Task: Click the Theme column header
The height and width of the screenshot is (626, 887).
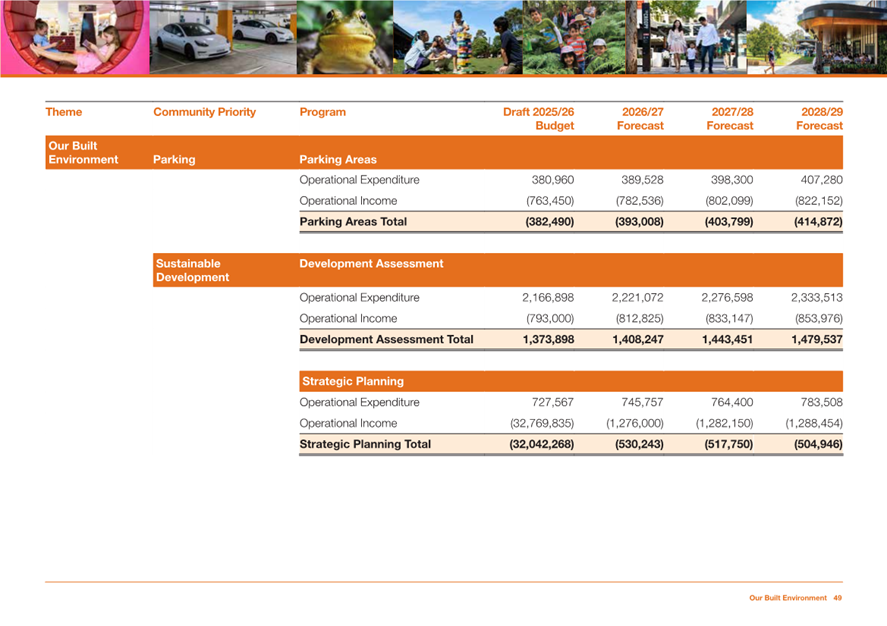Action: coord(64,112)
